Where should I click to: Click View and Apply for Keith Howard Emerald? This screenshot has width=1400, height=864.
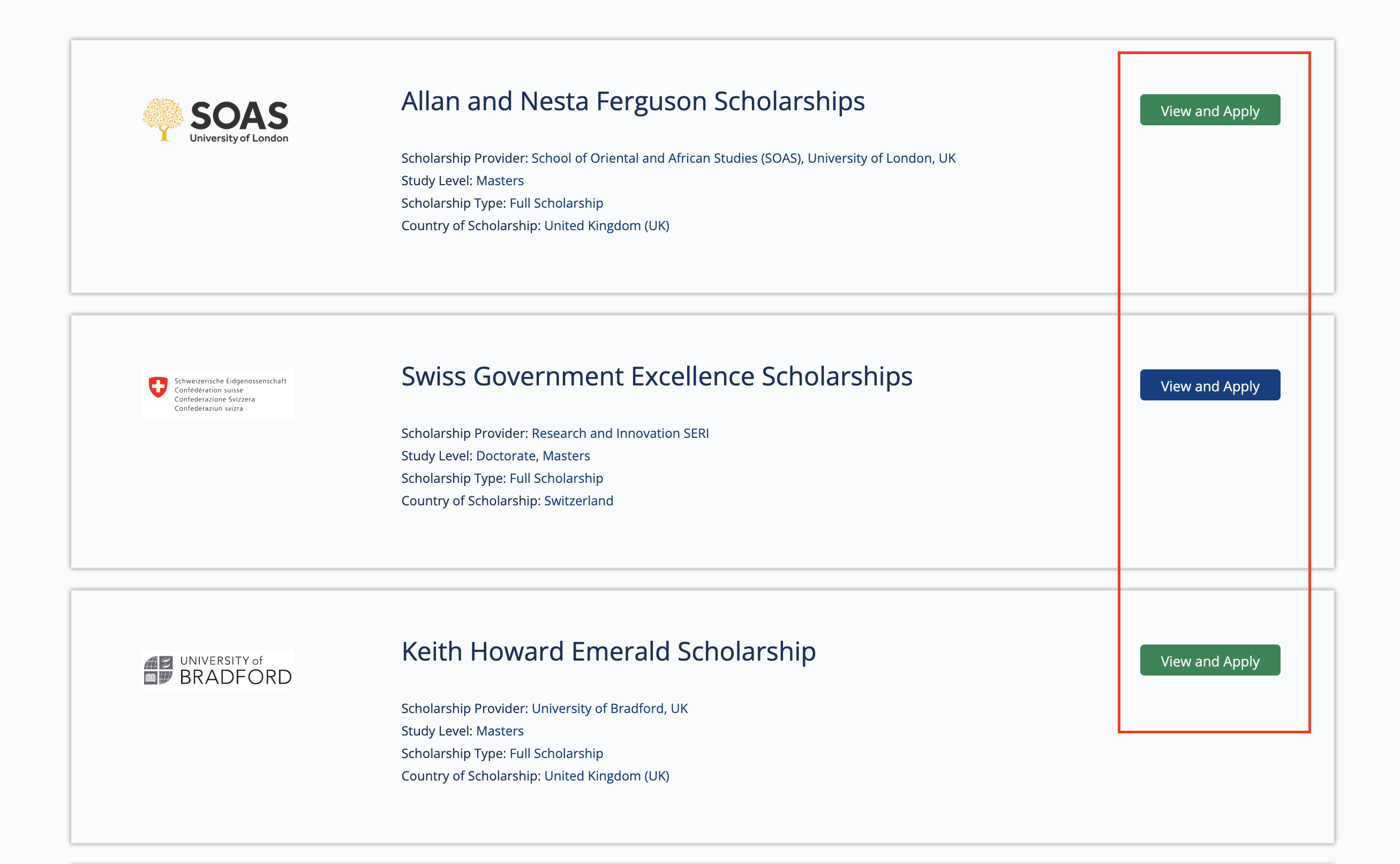coord(1210,660)
